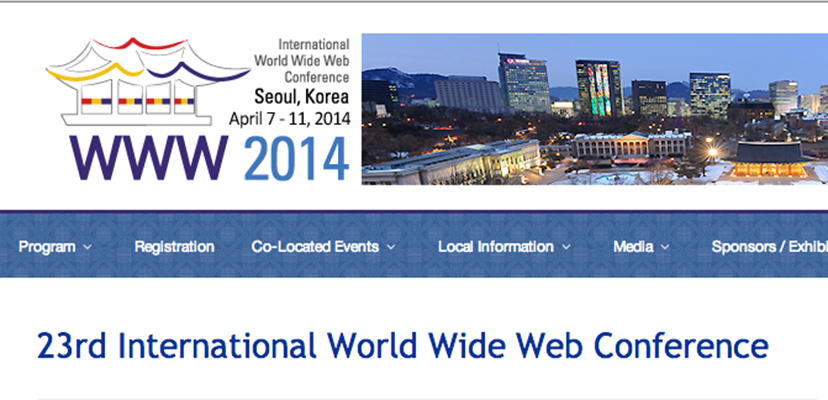
Task: Open the Sponsors / Exhibitors menu
Action: pyautogui.click(x=769, y=247)
